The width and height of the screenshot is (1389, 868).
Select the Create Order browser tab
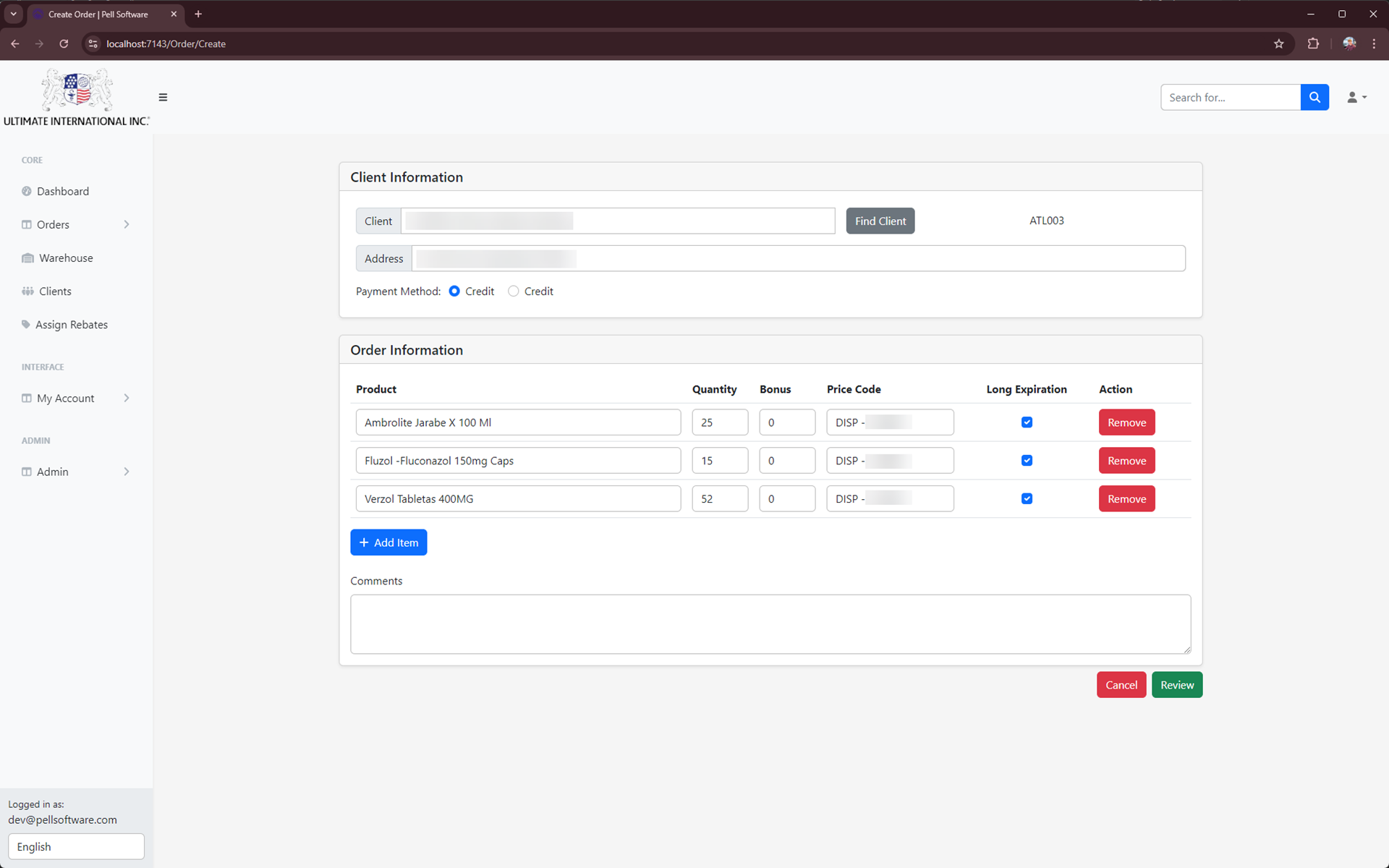[x=98, y=14]
